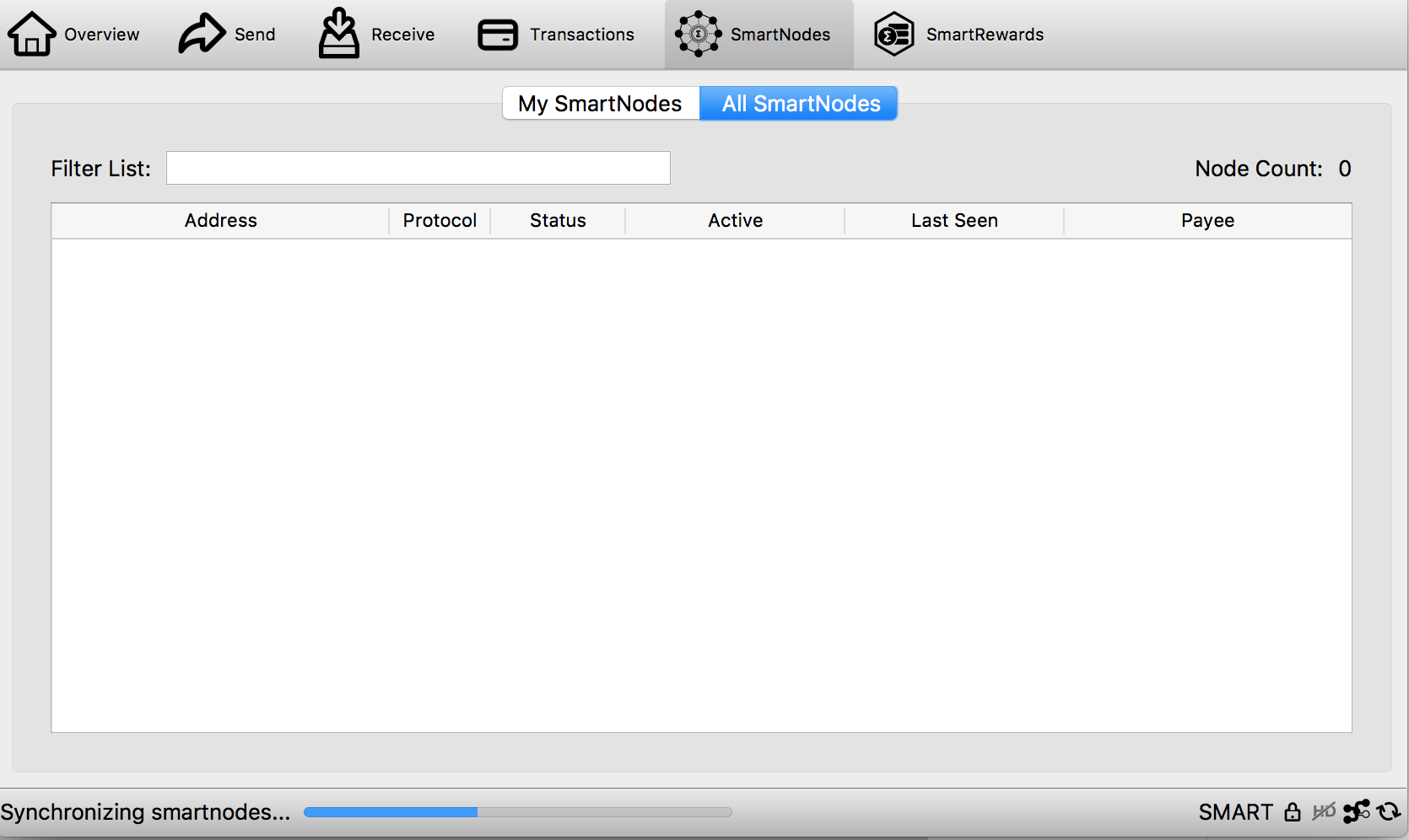Select the All SmartNodes tab

799,103
